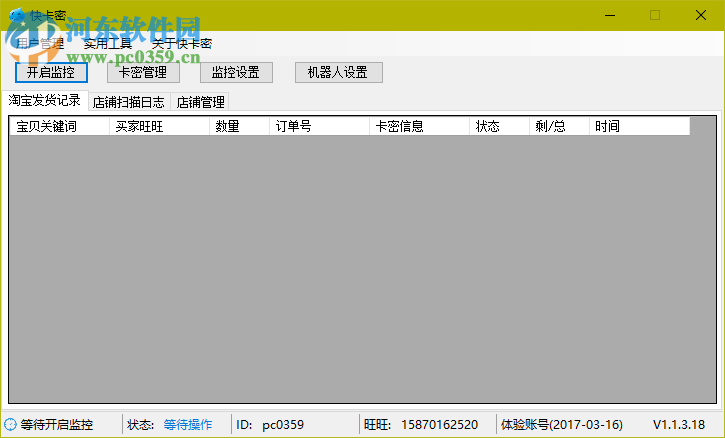Open the 用户管理 menu
Viewport: 725px width, 438px height.
(x=40, y=44)
